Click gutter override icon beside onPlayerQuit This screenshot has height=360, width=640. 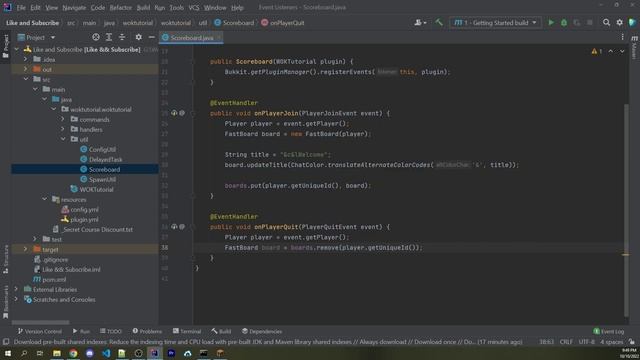pyautogui.click(x=174, y=227)
